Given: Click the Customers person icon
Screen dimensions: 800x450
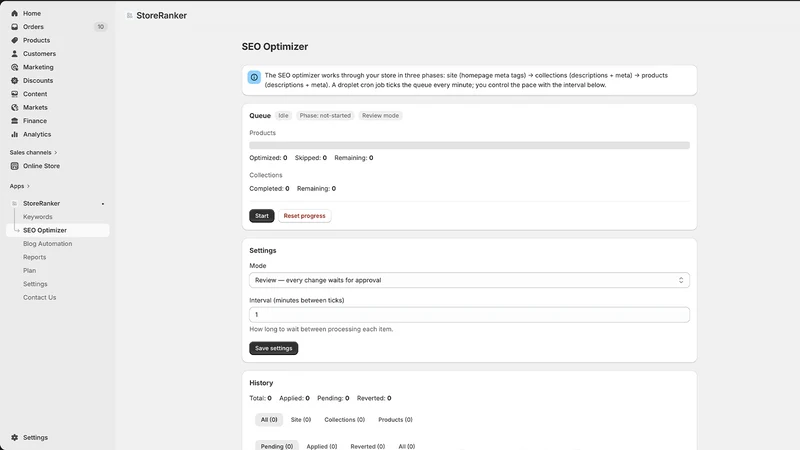Looking at the screenshot, I should 14,54.
